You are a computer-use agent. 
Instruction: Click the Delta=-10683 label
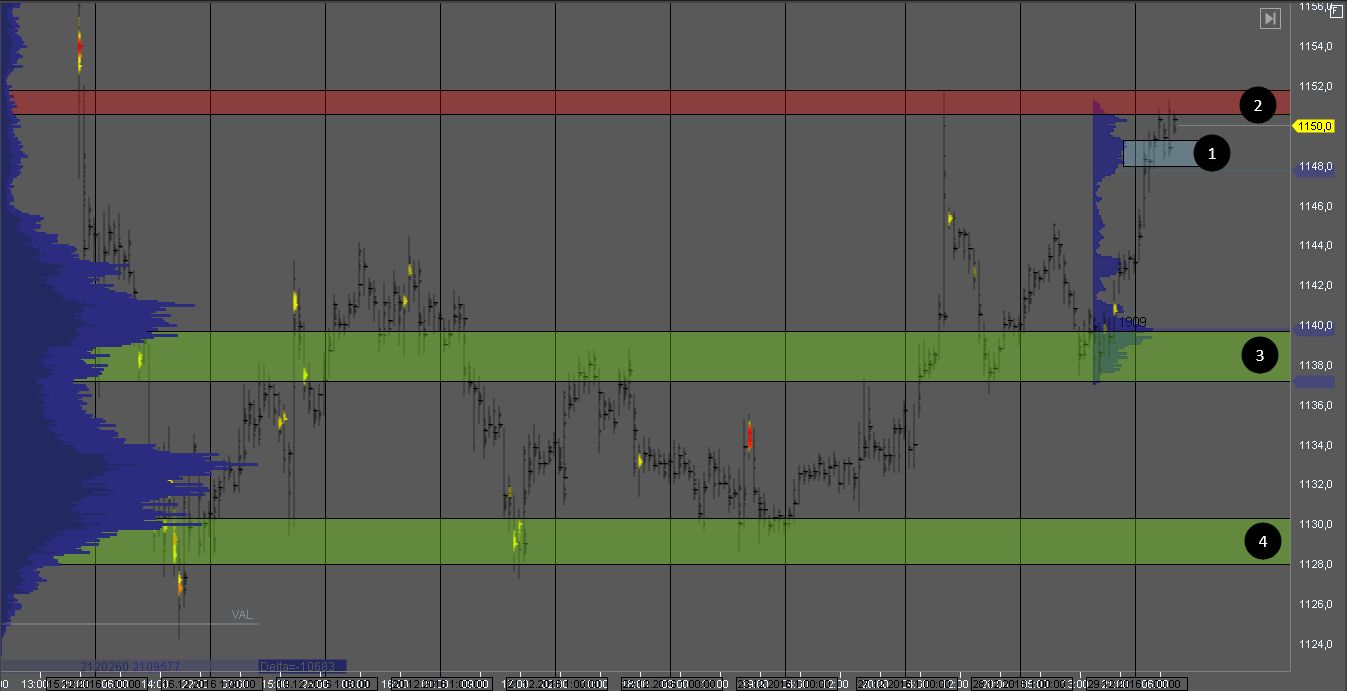(301, 665)
